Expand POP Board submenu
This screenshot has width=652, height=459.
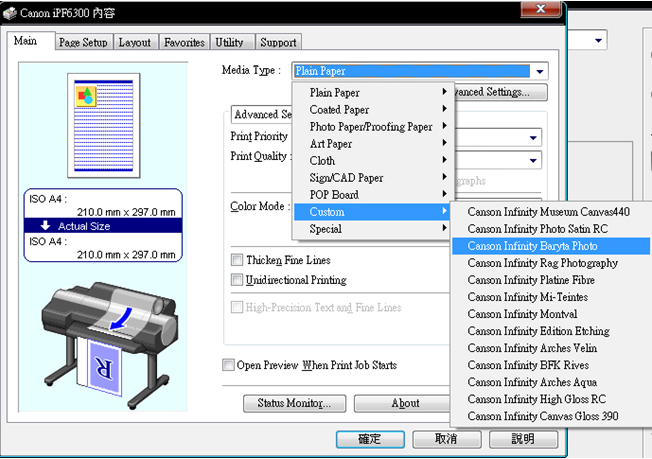click(372, 195)
